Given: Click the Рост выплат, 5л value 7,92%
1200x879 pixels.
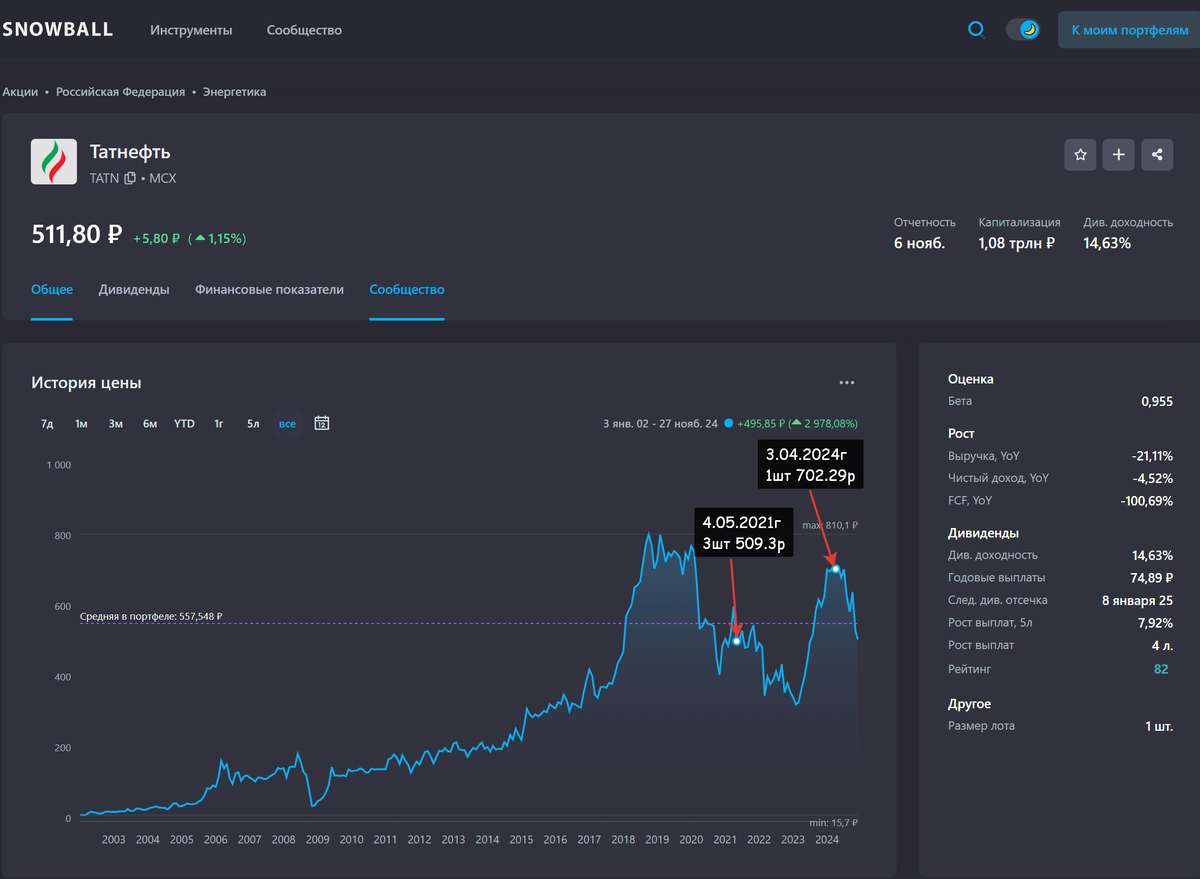Looking at the screenshot, I should [x=1155, y=624].
